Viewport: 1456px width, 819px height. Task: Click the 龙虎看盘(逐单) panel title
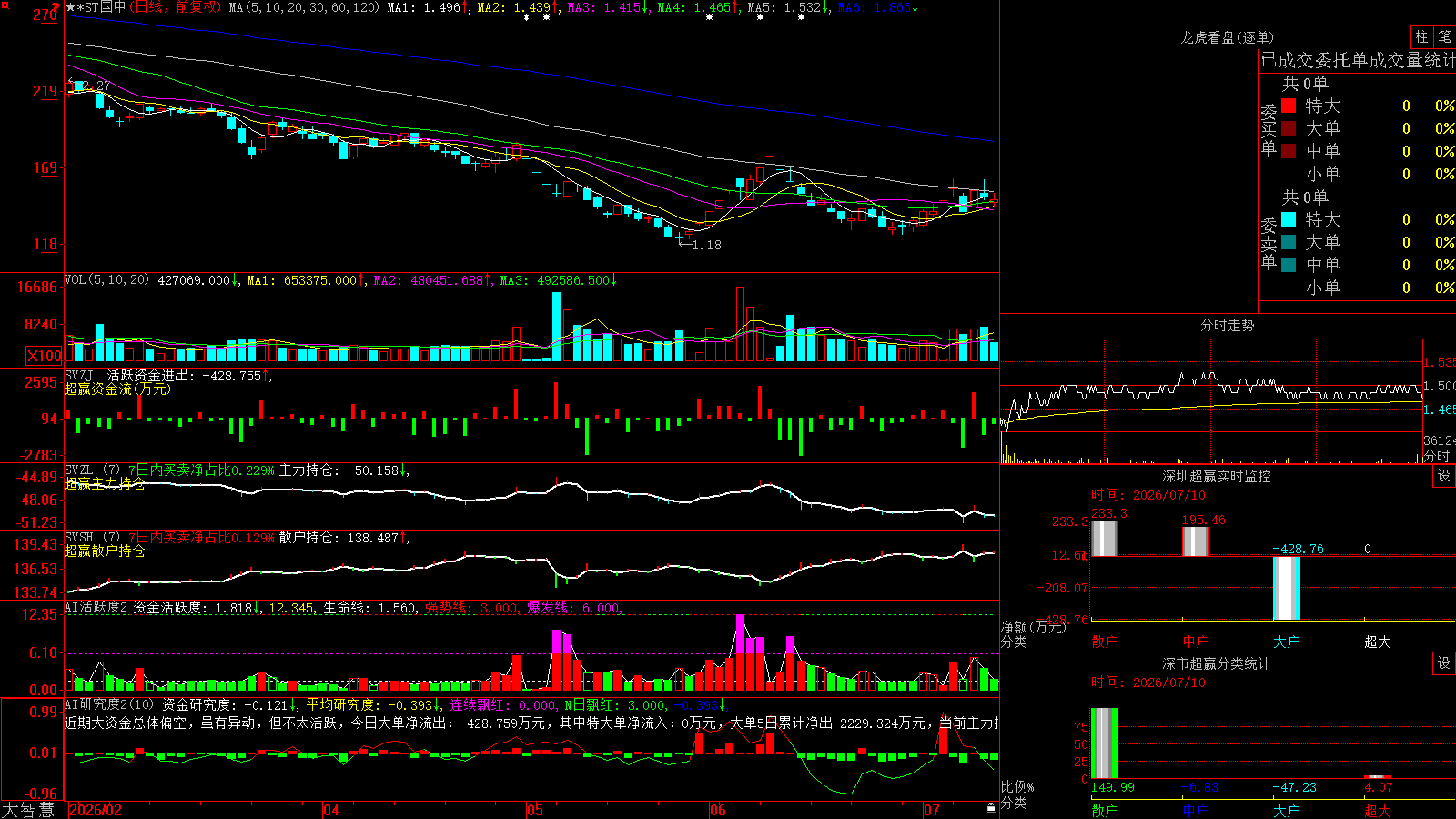tap(1228, 37)
